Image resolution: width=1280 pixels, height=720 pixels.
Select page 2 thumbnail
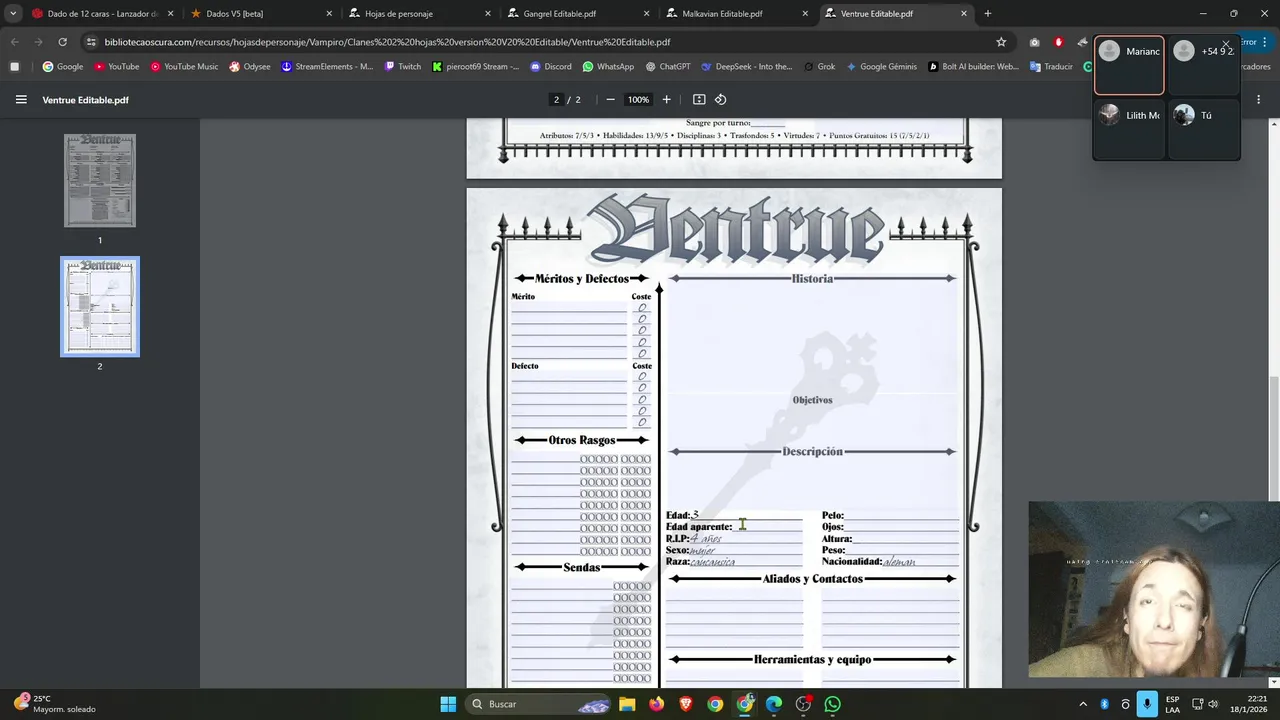[x=100, y=307]
